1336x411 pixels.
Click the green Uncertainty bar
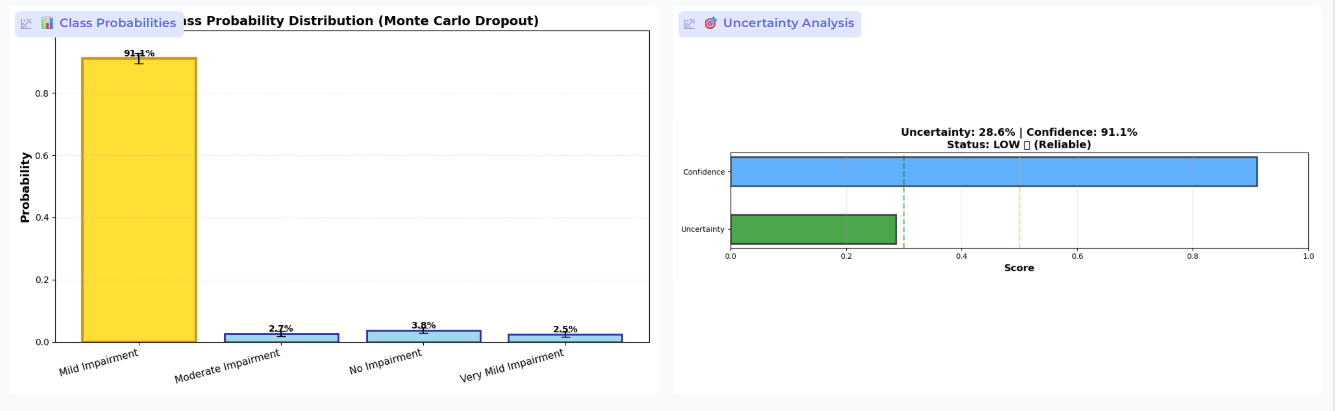coord(814,229)
